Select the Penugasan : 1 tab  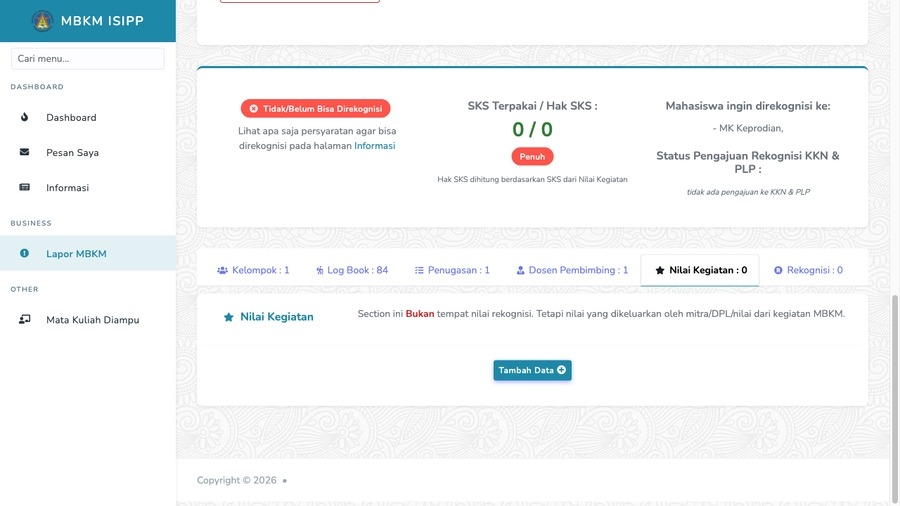pos(452,270)
